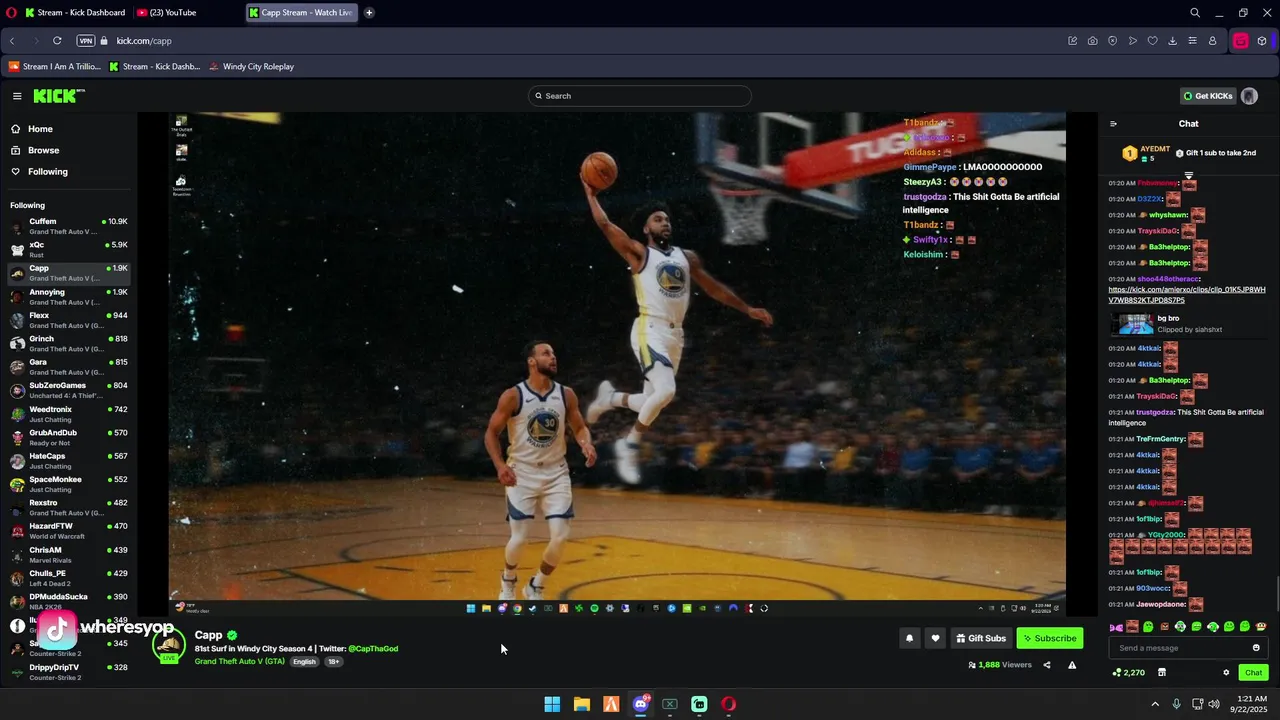Click the Kick search field

point(640,96)
